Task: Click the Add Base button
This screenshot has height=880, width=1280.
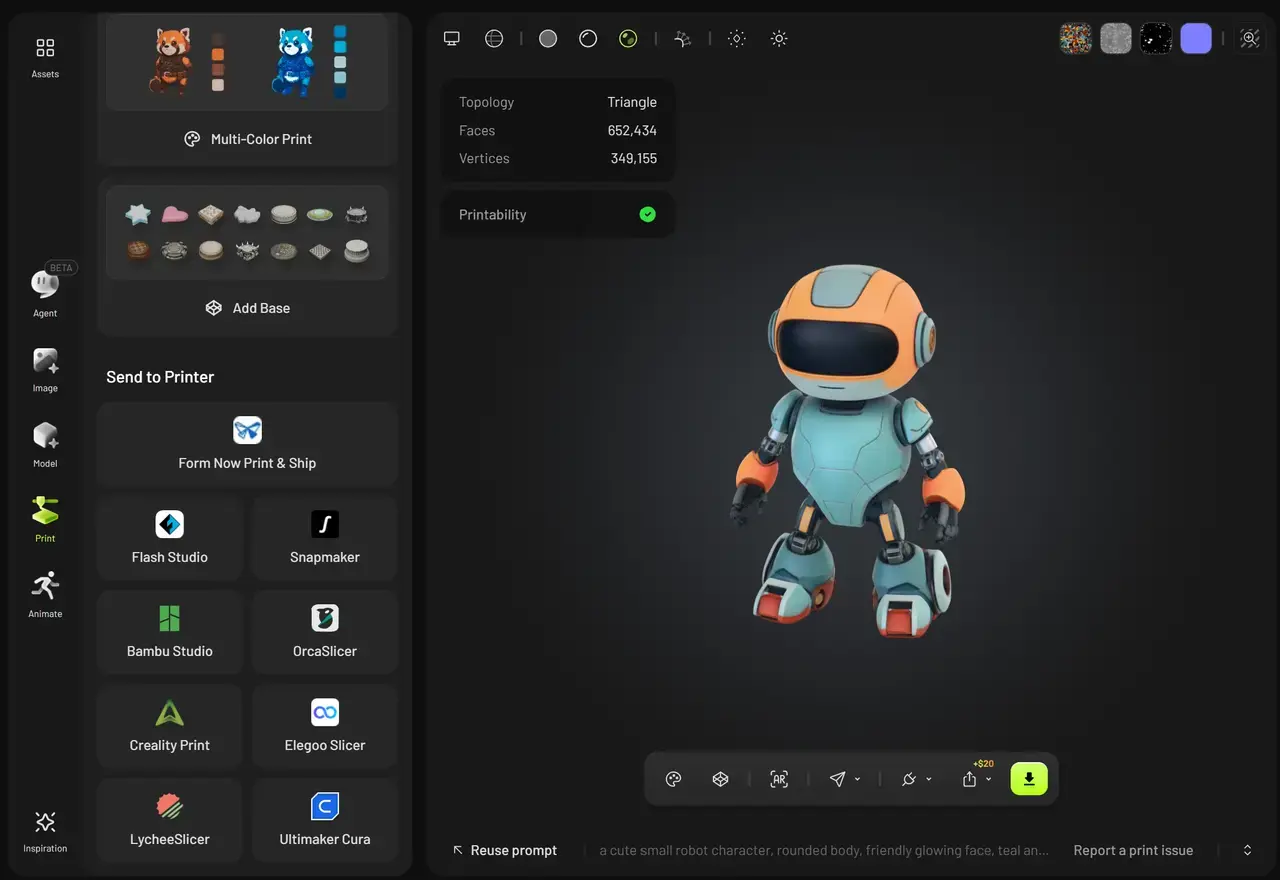Action: click(x=248, y=308)
